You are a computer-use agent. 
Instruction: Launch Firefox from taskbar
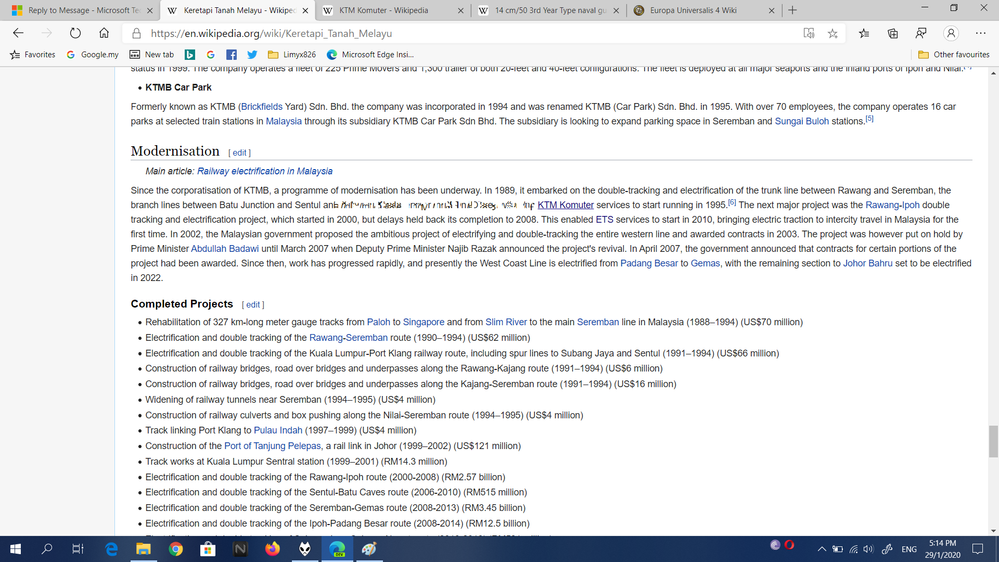coord(272,549)
